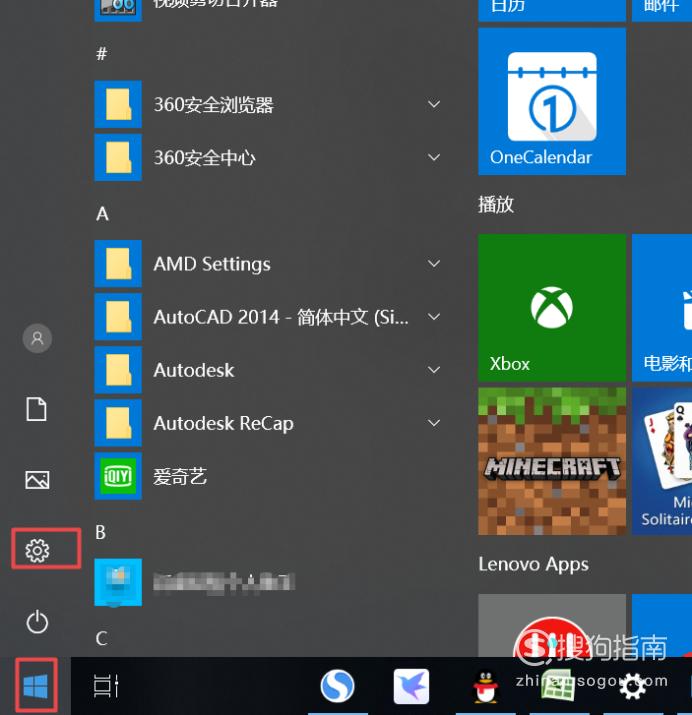Open Documents from Start sidebar
Image resolution: width=692 pixels, height=715 pixels.
(x=36, y=409)
